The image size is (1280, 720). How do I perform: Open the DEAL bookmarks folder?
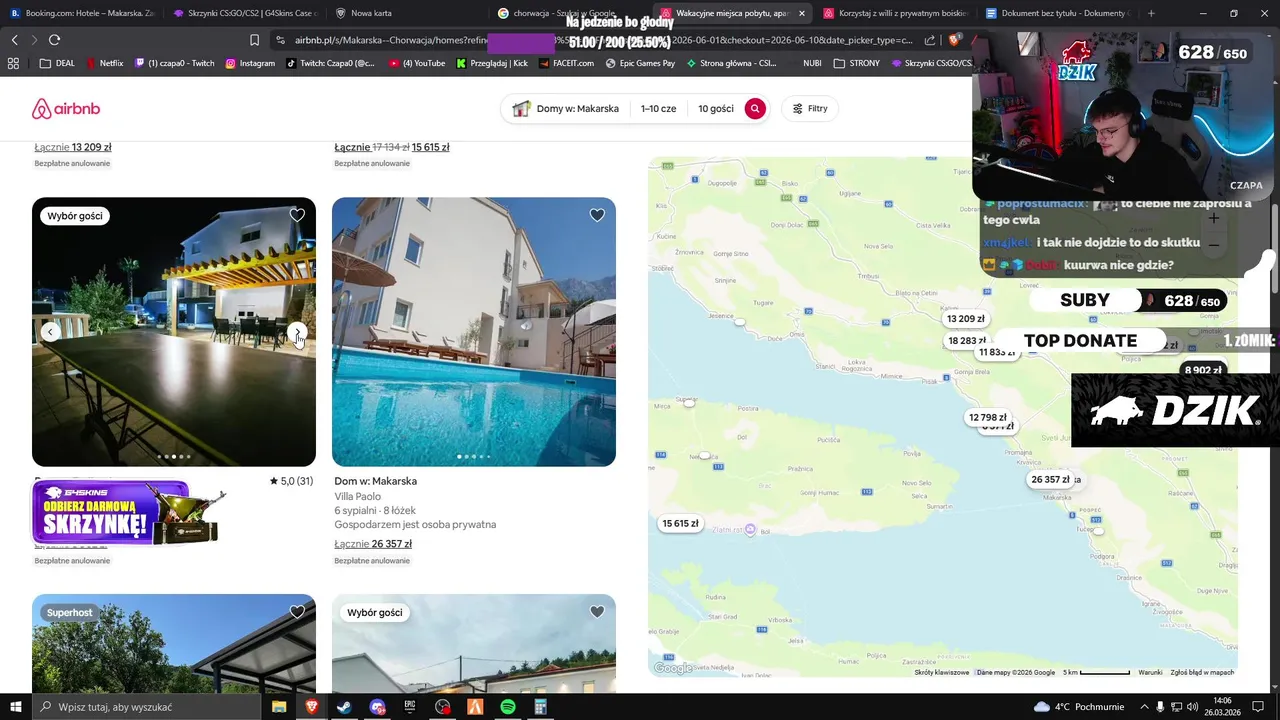pyautogui.click(x=57, y=63)
